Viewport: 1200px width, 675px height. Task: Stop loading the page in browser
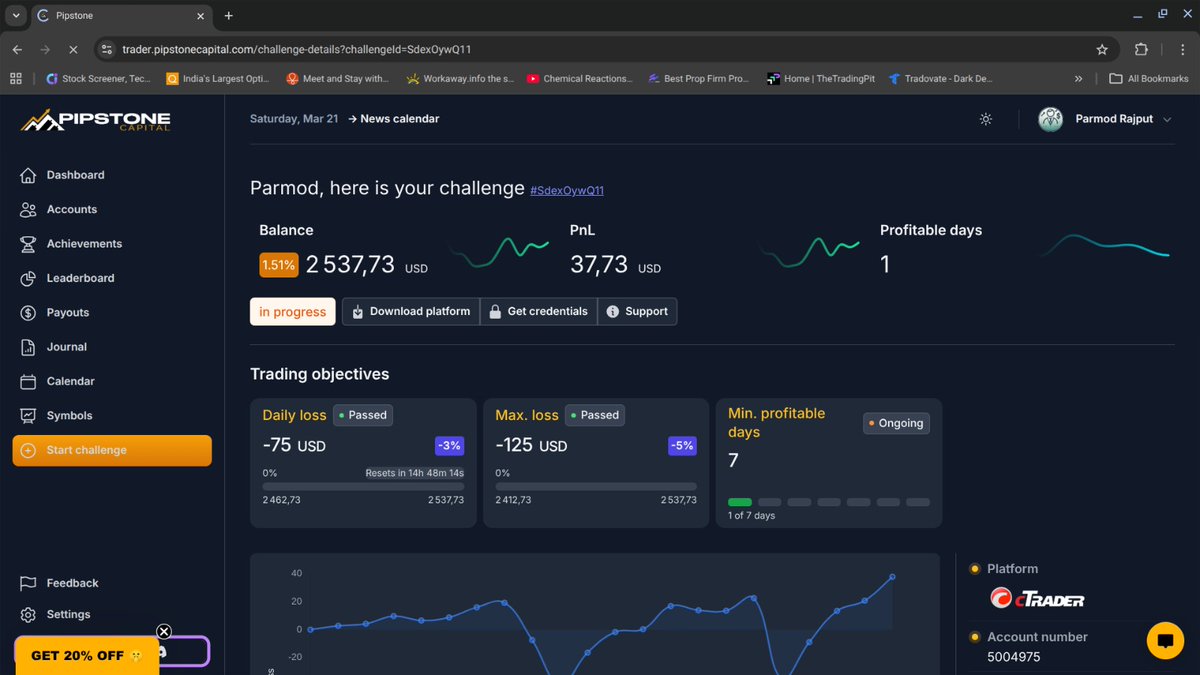click(x=73, y=49)
